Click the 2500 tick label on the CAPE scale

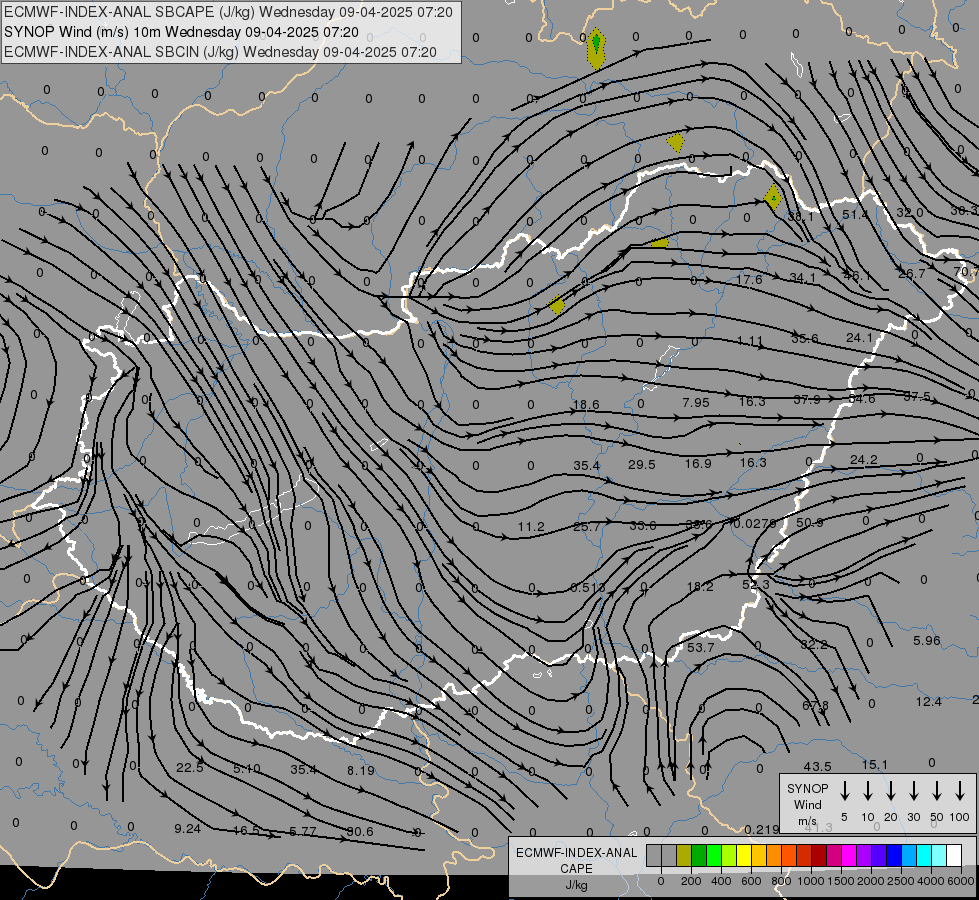[901, 881]
